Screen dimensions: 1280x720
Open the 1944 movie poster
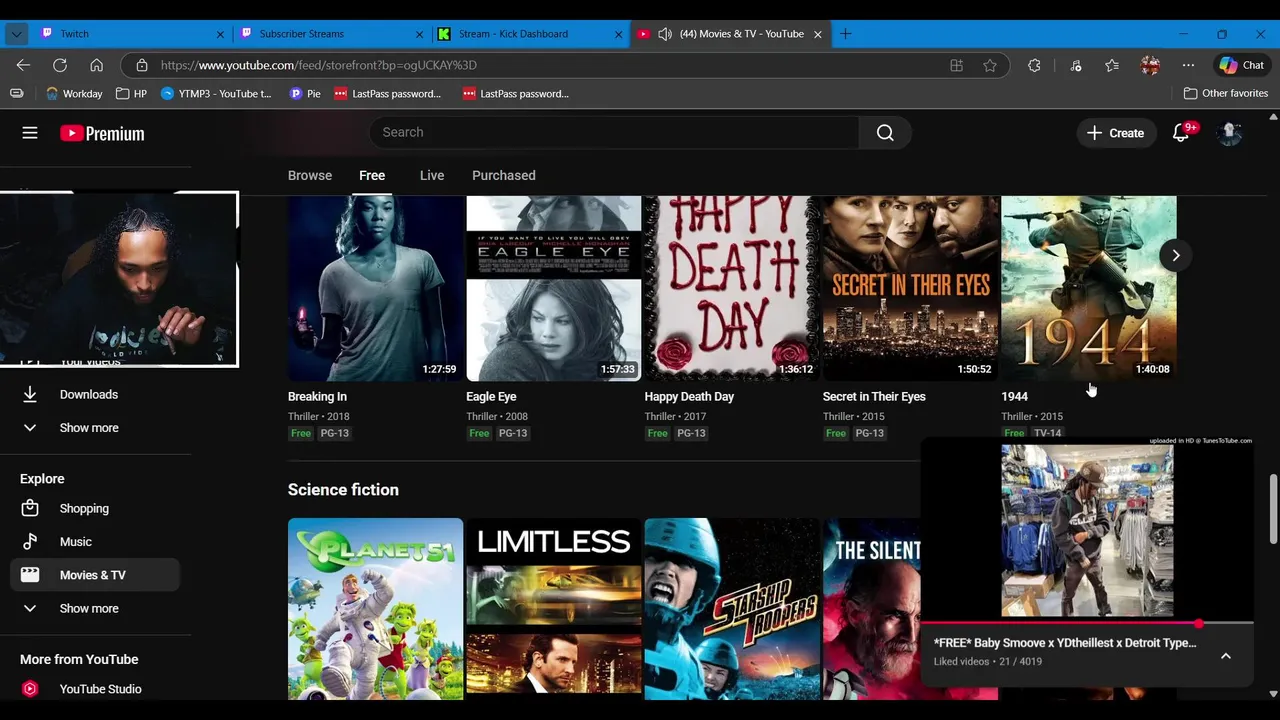pyautogui.click(x=1089, y=288)
